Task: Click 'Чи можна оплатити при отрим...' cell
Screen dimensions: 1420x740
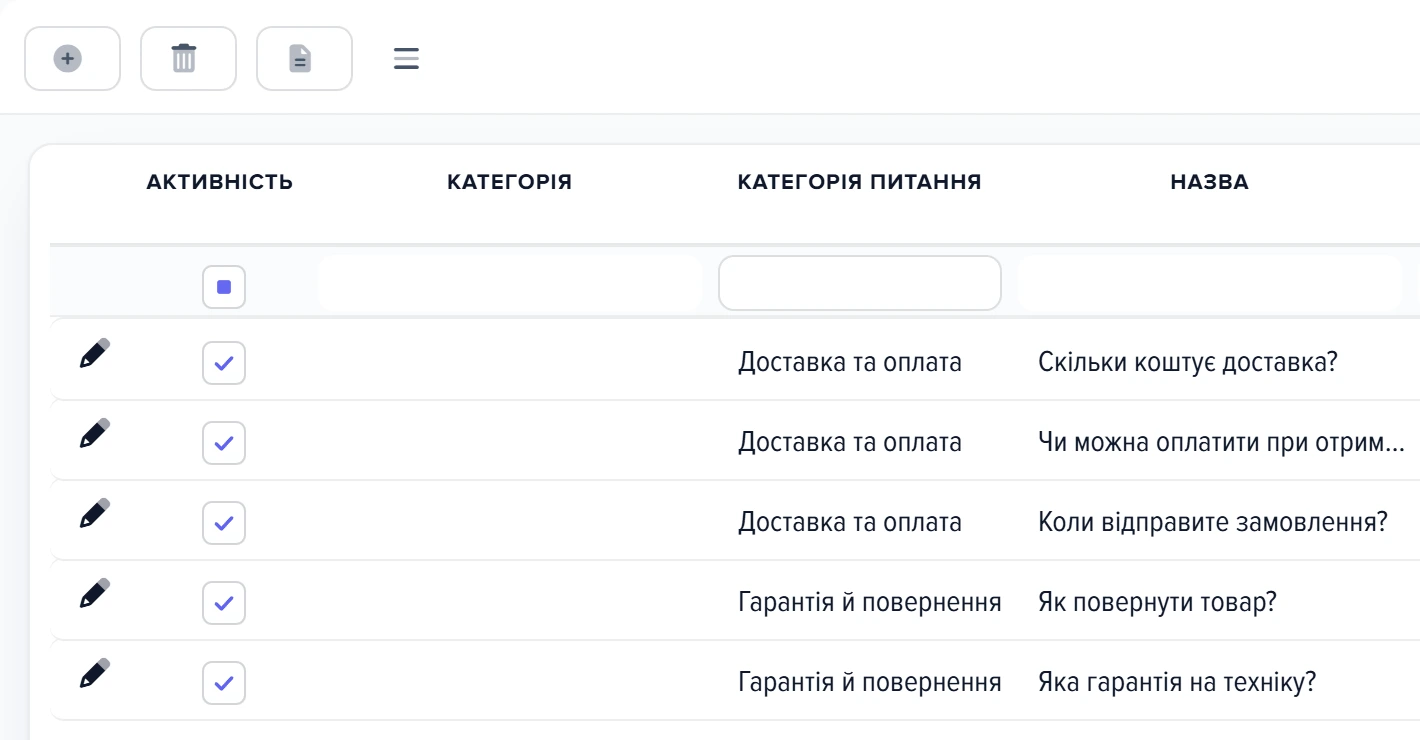Action: pos(1222,442)
